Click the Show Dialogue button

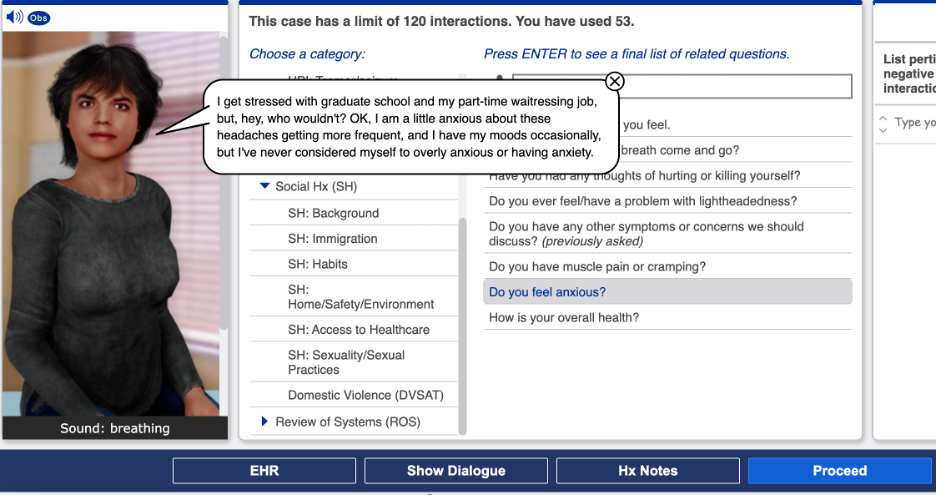[x=456, y=471]
